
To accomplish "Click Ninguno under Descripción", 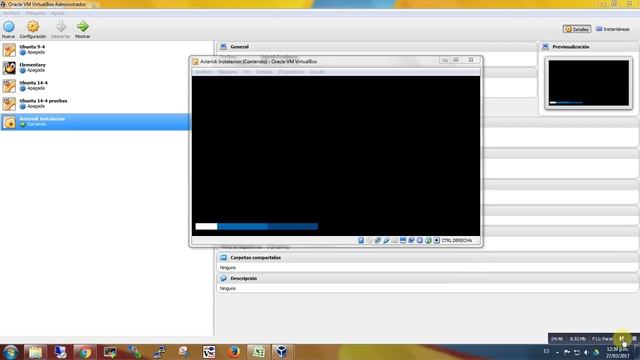I will point(228,289).
